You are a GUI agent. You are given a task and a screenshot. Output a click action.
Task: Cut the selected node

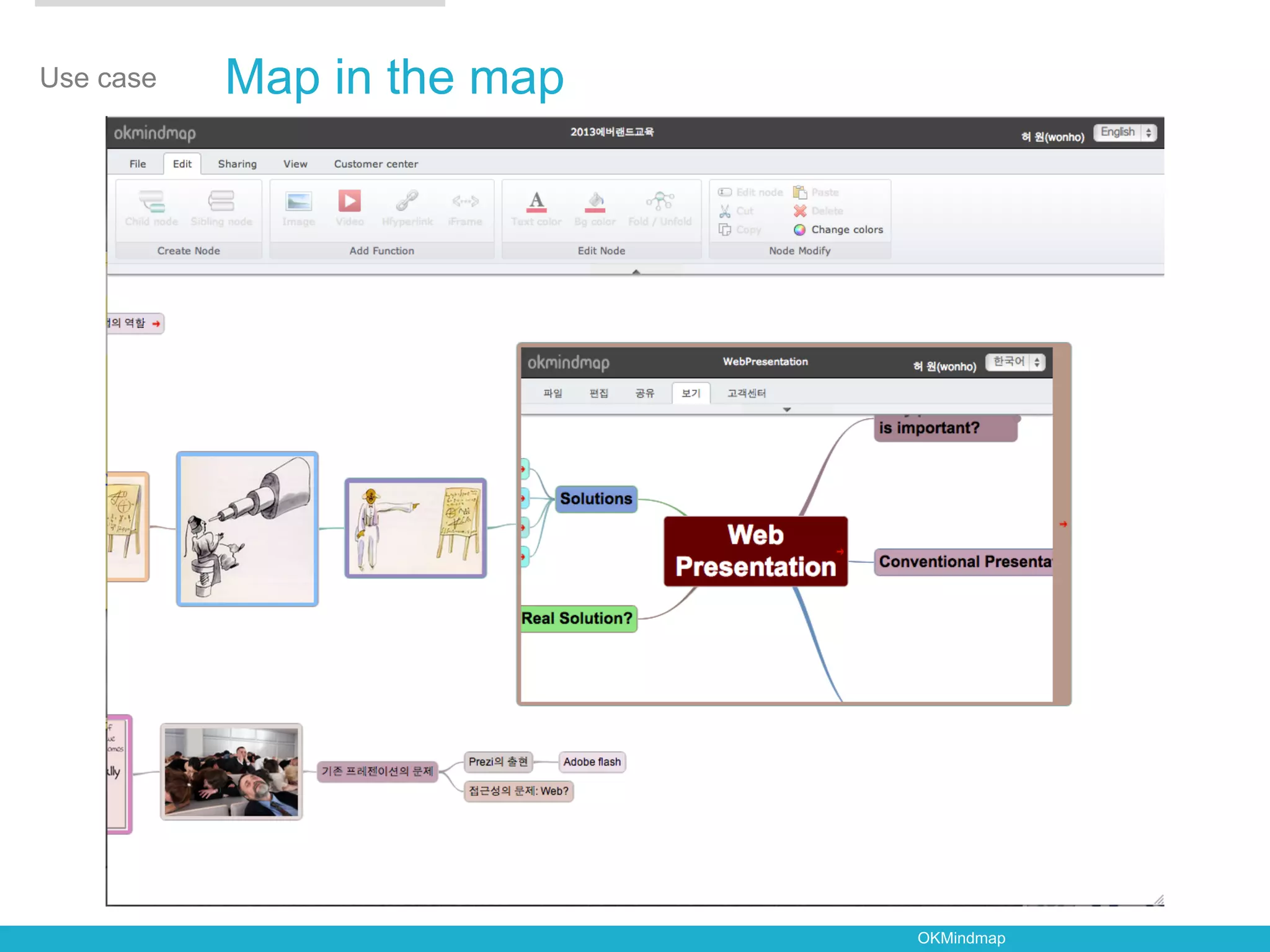pyautogui.click(x=736, y=211)
